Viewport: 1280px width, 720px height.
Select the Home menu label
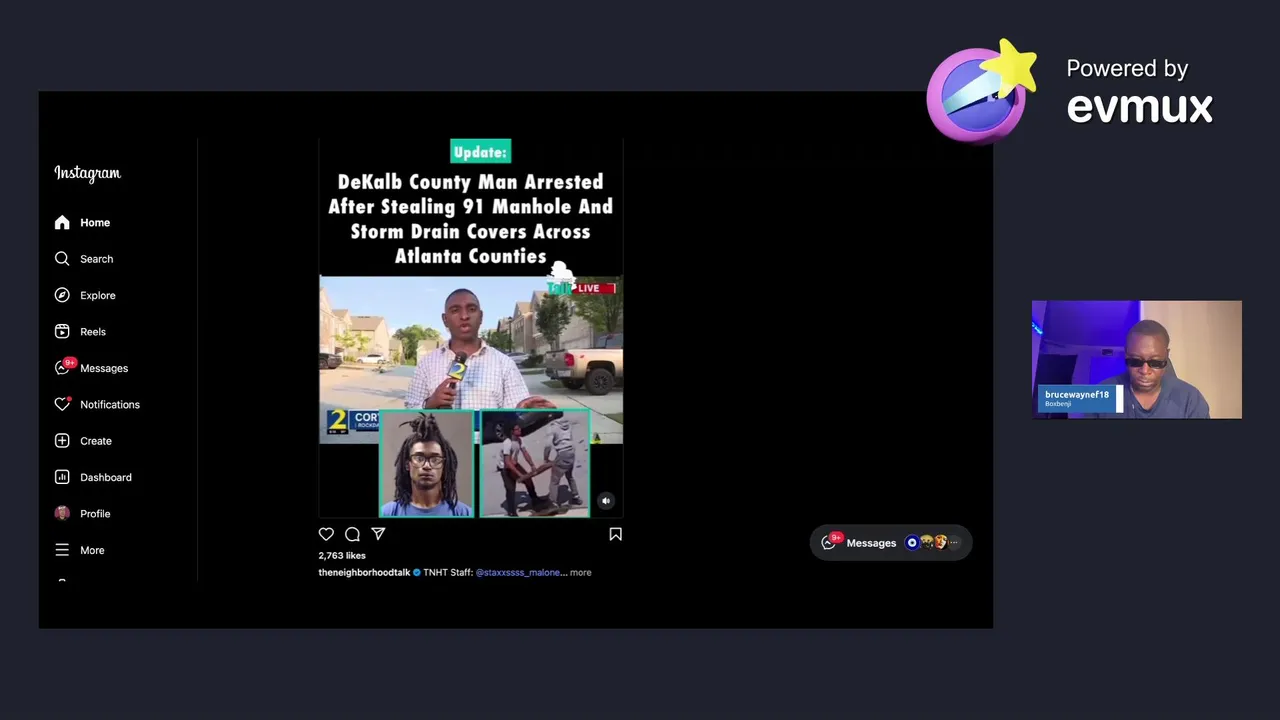coord(95,223)
